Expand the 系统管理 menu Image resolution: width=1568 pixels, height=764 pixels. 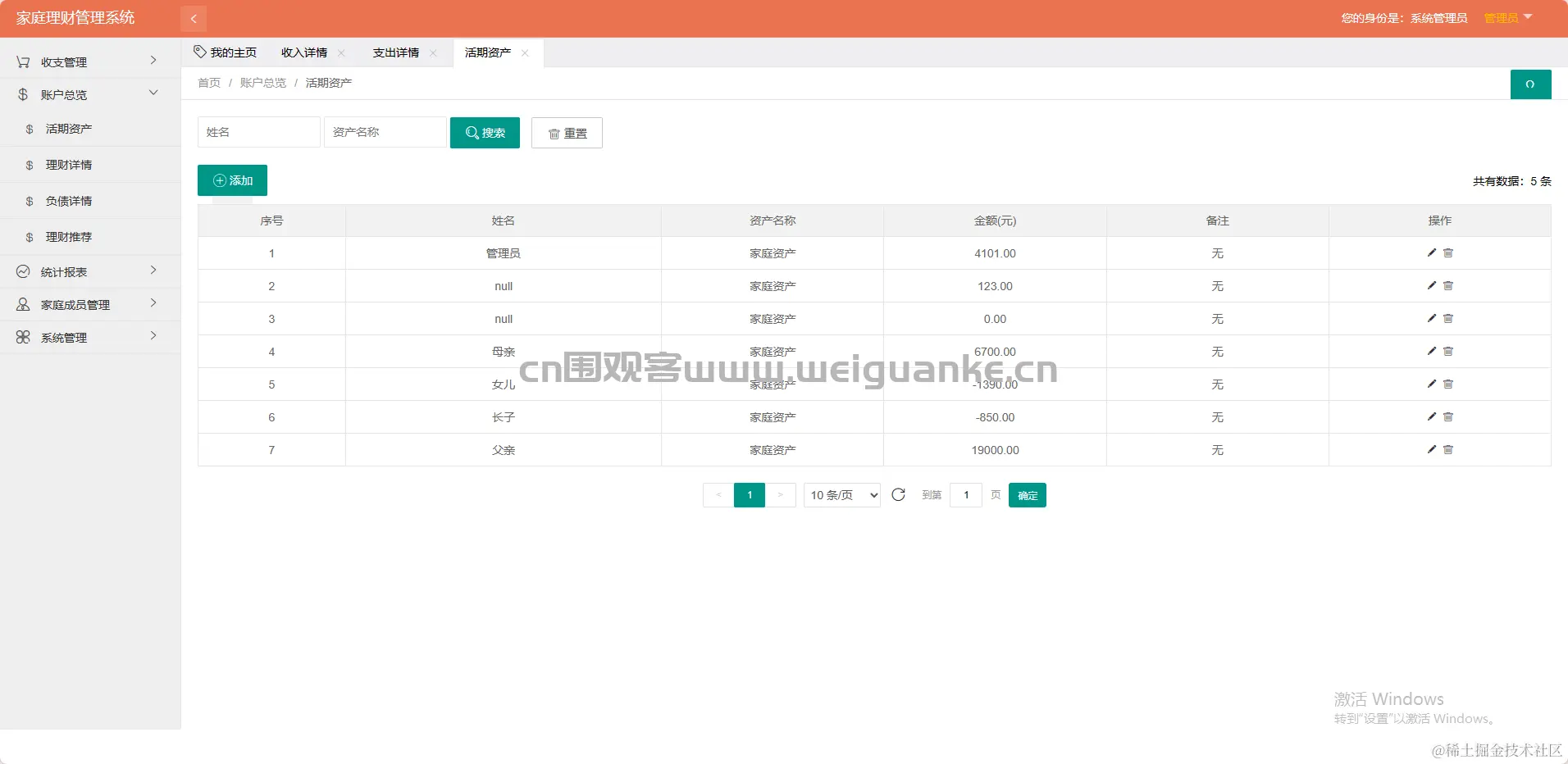click(x=90, y=337)
